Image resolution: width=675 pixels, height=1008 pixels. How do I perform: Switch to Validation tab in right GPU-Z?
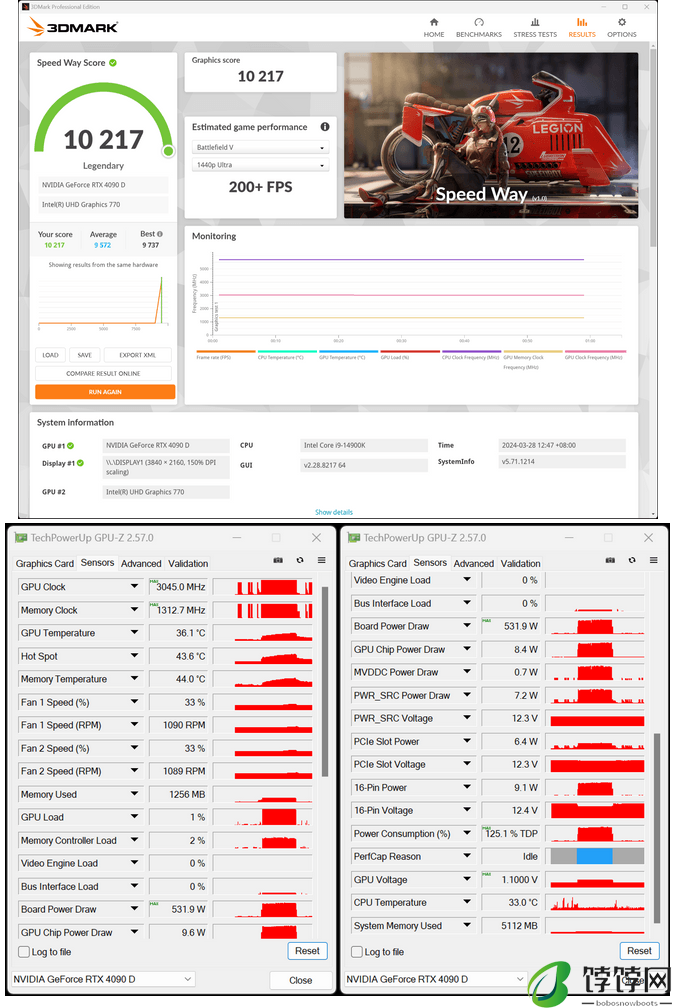pos(521,563)
